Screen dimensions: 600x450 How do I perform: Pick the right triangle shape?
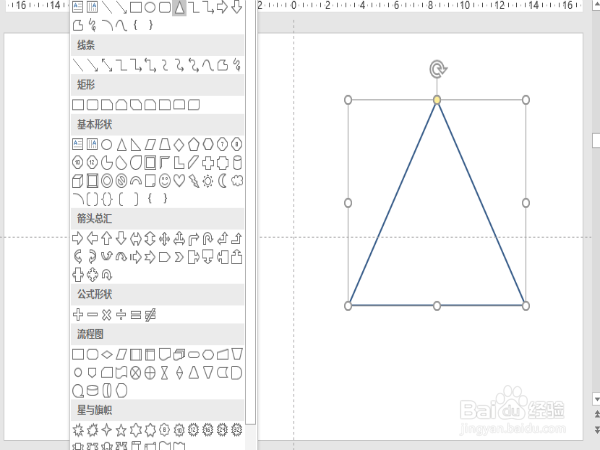(x=136, y=145)
